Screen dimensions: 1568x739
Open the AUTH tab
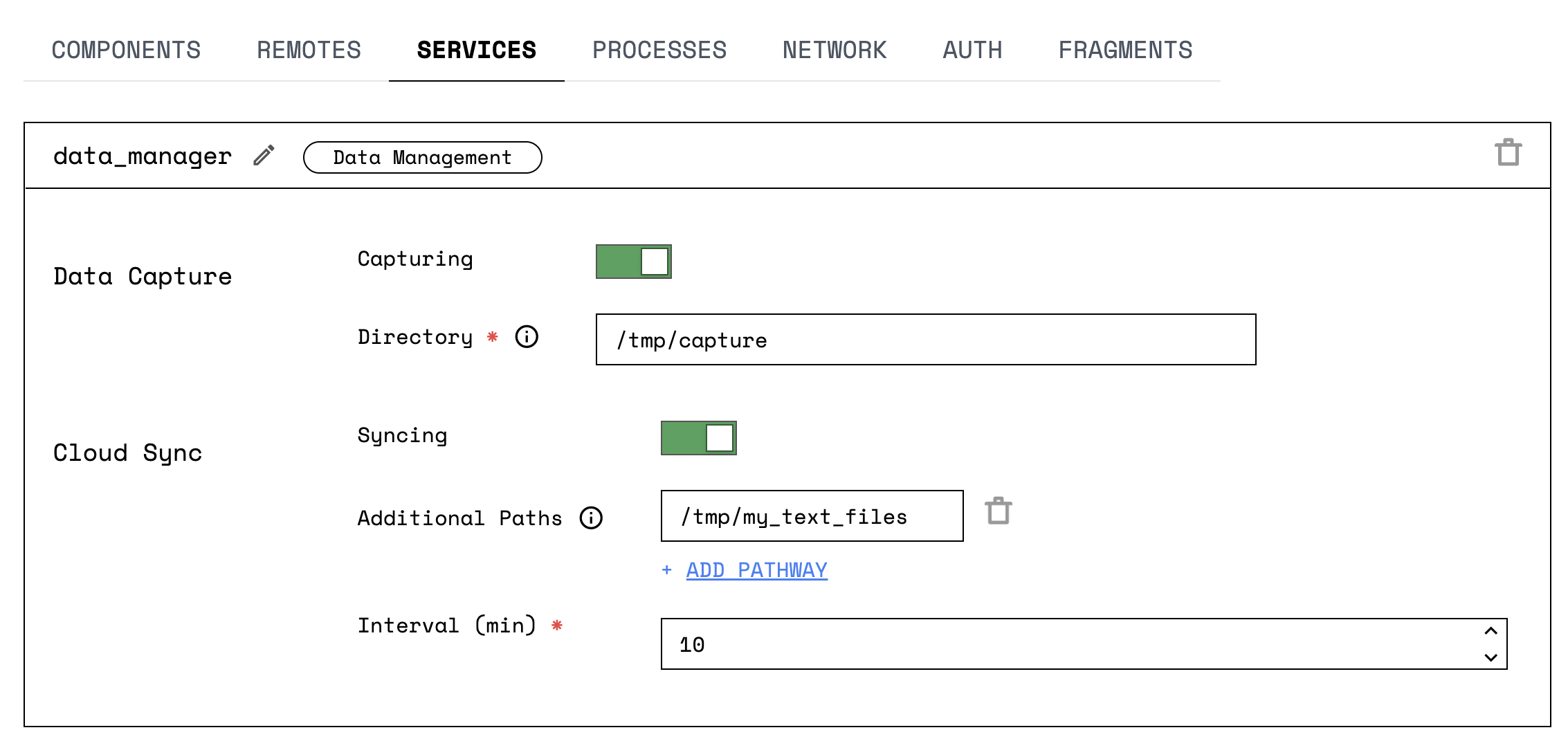pos(972,49)
